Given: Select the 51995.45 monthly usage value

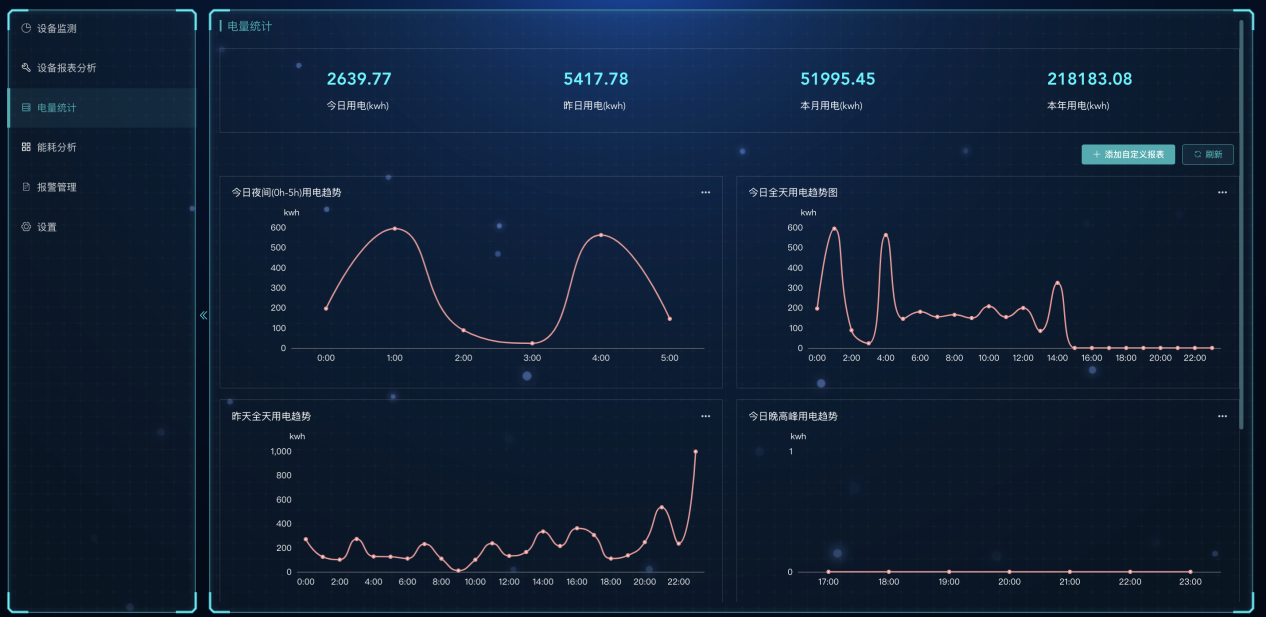Looking at the screenshot, I should coord(838,79).
